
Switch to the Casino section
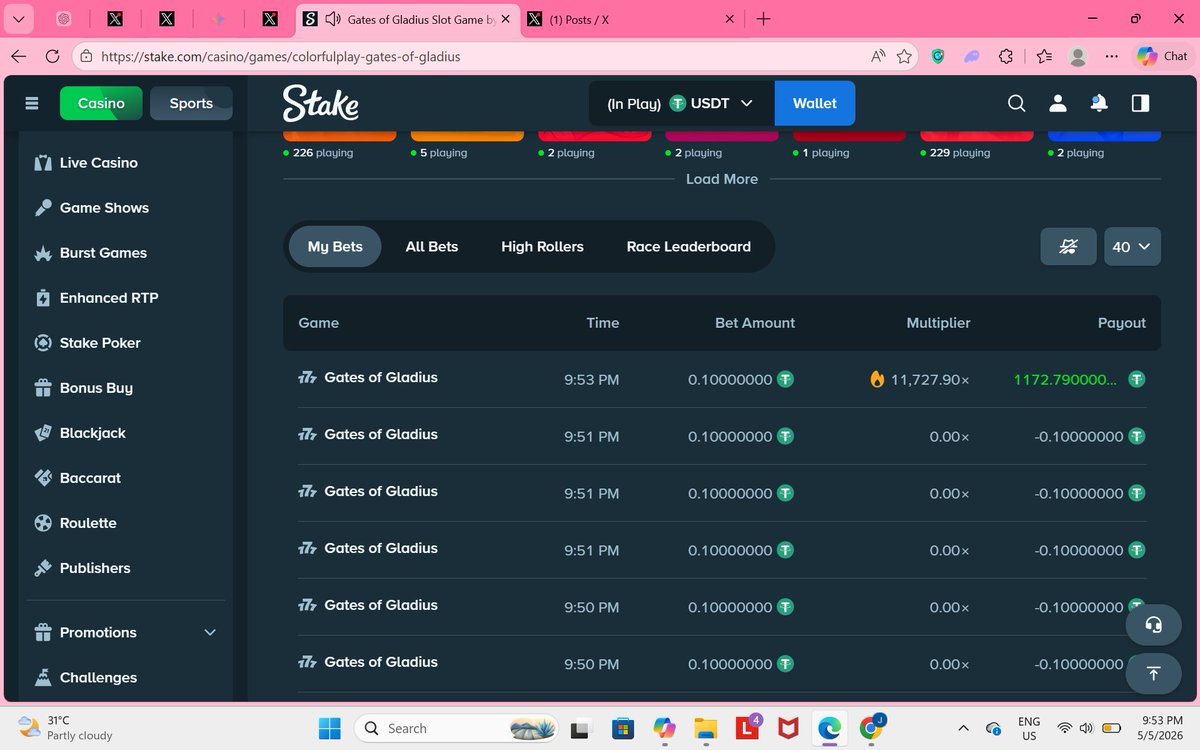click(102, 103)
